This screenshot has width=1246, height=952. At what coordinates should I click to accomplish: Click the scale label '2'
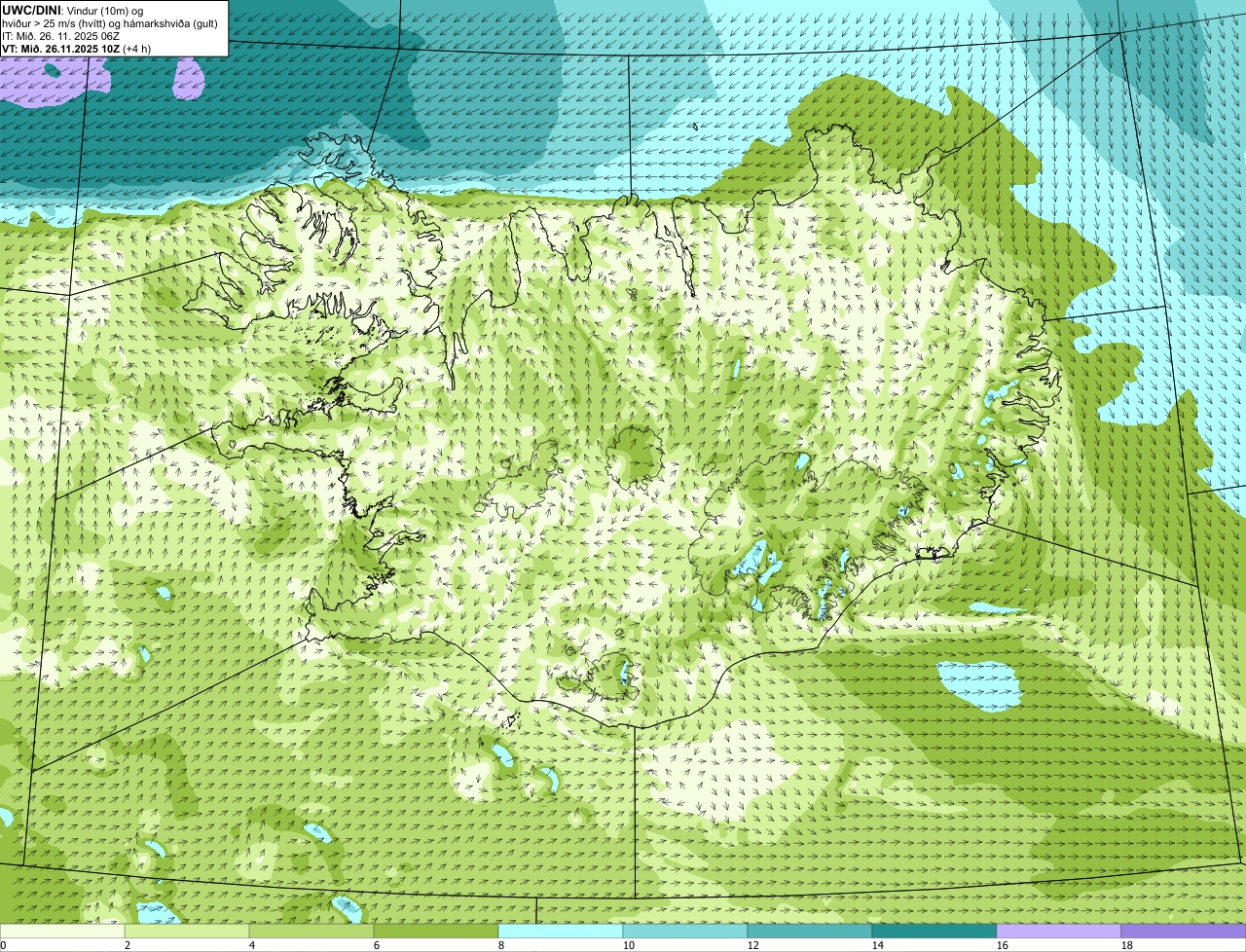click(x=128, y=945)
